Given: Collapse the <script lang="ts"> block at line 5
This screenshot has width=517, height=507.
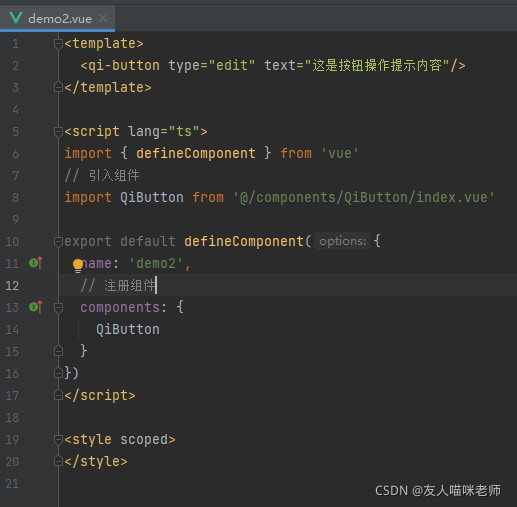Looking at the screenshot, I should [x=58, y=132].
